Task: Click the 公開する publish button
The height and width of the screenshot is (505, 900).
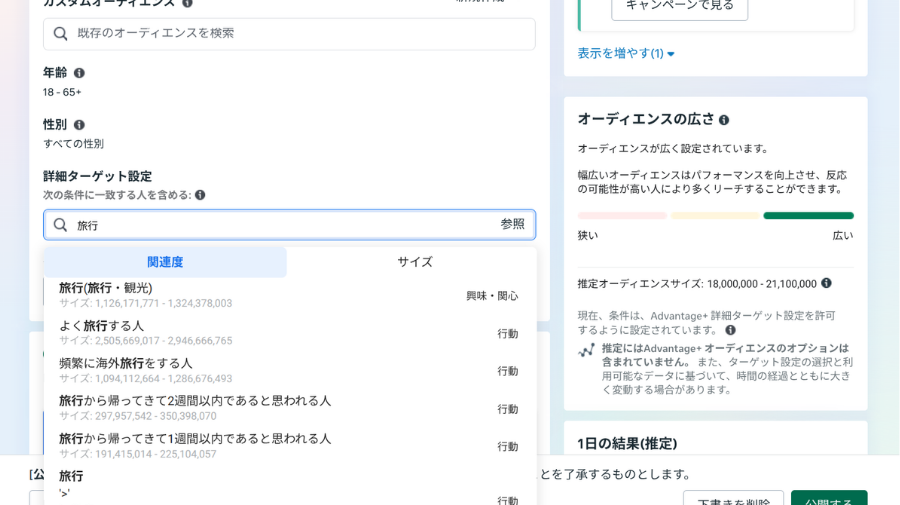Action: click(829, 499)
